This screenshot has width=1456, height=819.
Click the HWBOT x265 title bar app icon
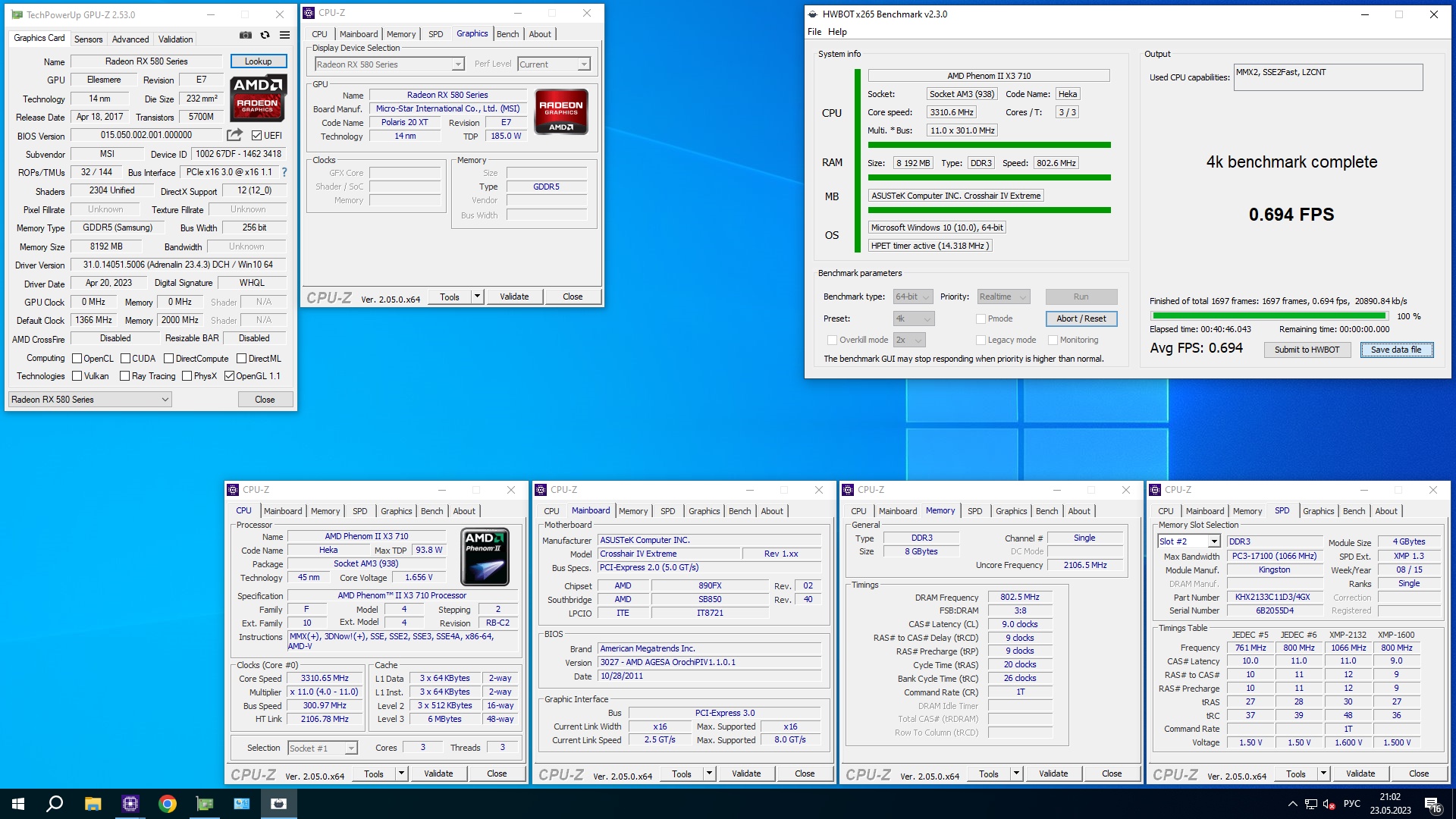point(813,14)
